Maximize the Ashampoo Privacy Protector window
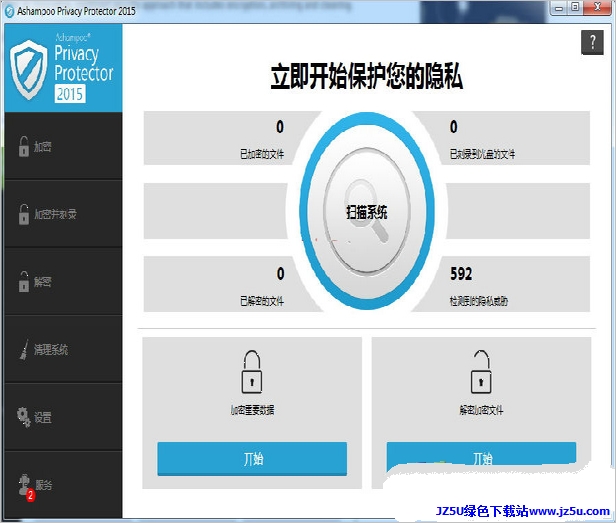The image size is (616, 523). pos(575,7)
